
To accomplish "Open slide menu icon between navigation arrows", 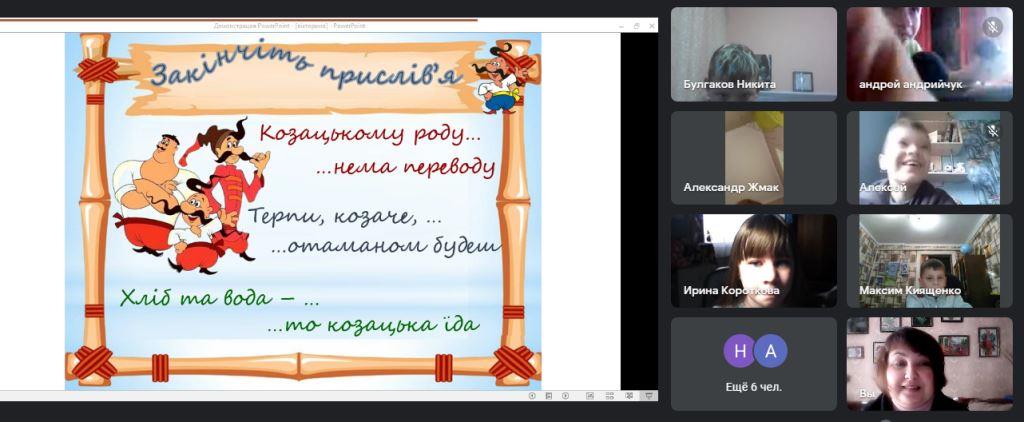I will point(549,396).
